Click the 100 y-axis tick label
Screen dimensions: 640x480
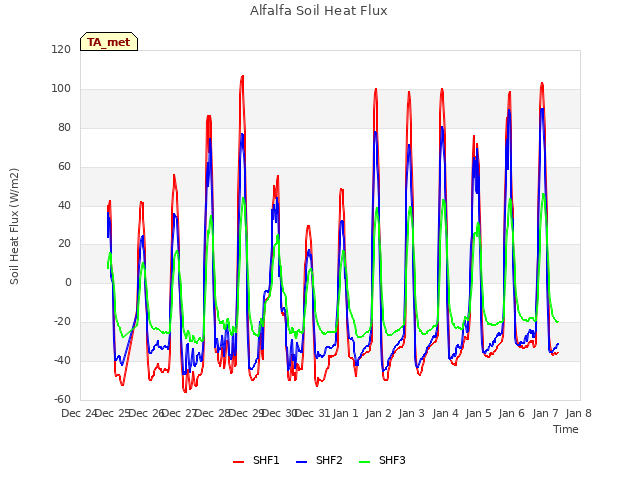pyautogui.click(x=61, y=88)
